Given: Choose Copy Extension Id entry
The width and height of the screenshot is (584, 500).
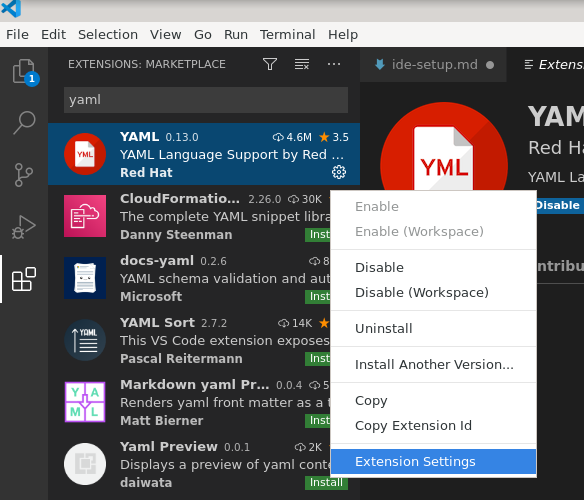Looking at the screenshot, I should pyautogui.click(x=434, y=425).
